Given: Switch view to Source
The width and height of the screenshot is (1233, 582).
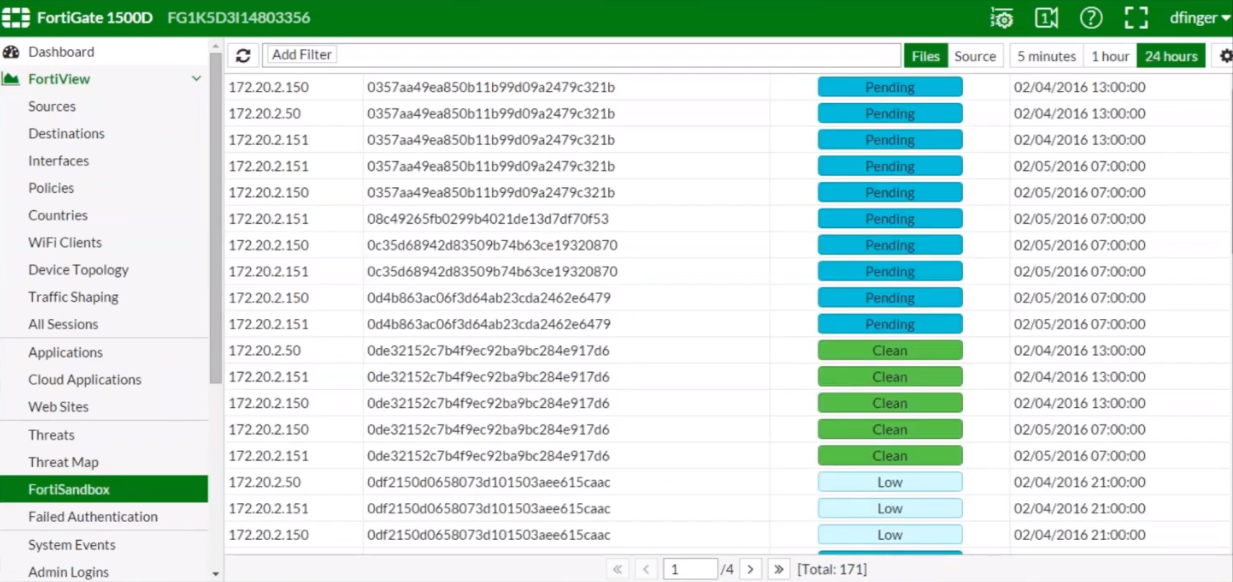Looking at the screenshot, I should pos(975,56).
